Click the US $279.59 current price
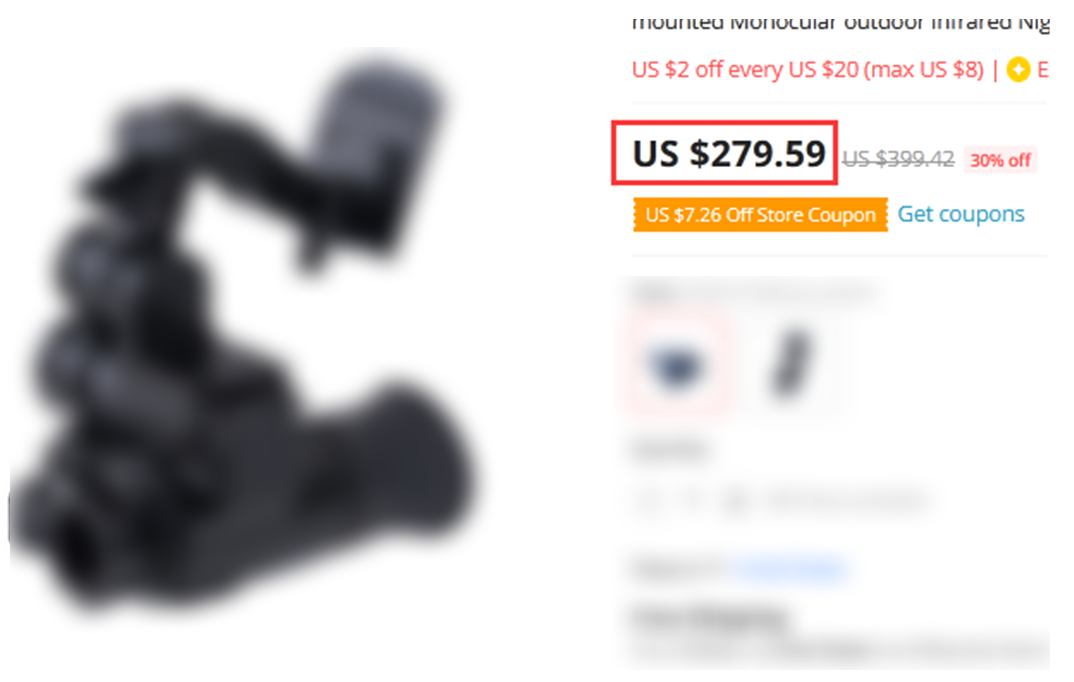Screen dimensions: 1074x682 [729, 153]
